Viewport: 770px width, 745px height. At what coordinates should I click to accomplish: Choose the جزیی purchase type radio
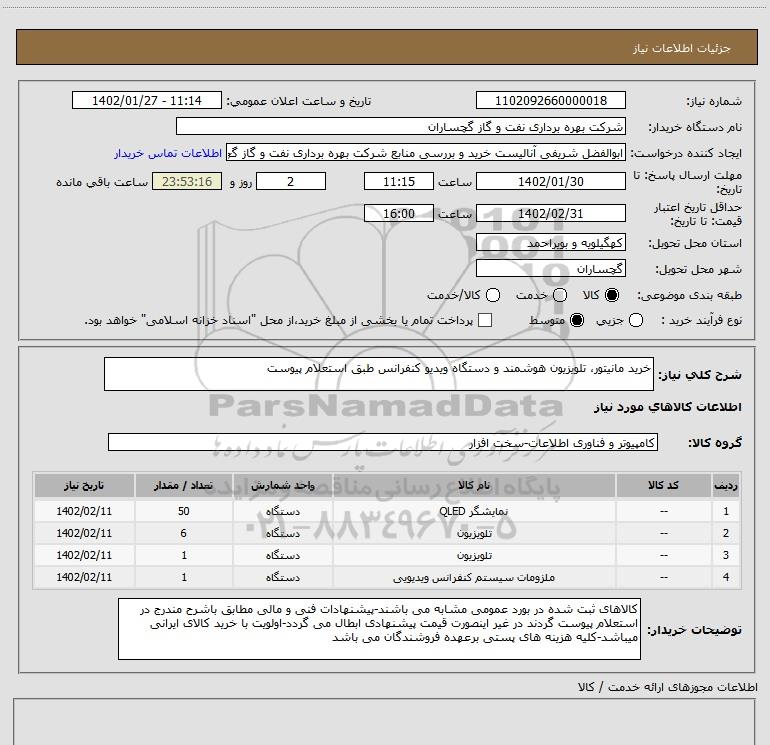tap(636, 320)
